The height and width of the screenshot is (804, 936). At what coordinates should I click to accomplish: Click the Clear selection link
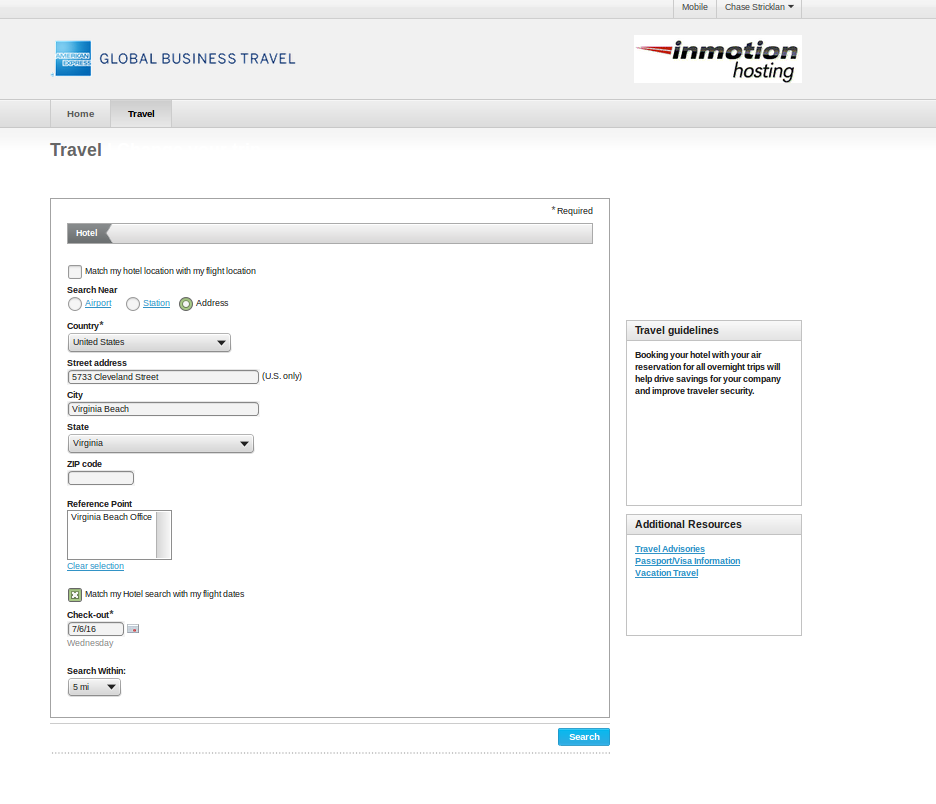[x=95, y=566]
